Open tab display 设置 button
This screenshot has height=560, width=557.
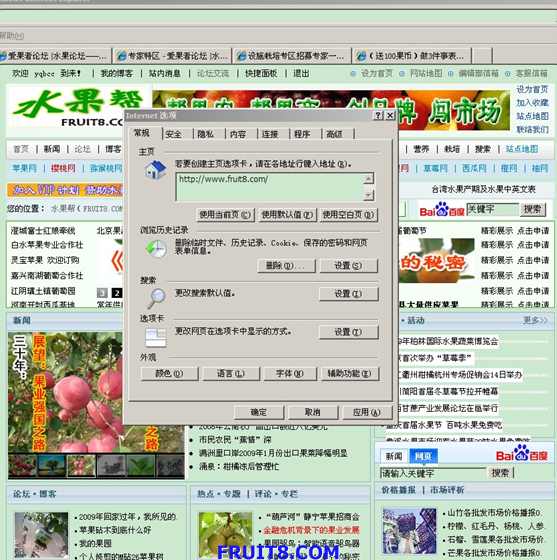pos(348,332)
